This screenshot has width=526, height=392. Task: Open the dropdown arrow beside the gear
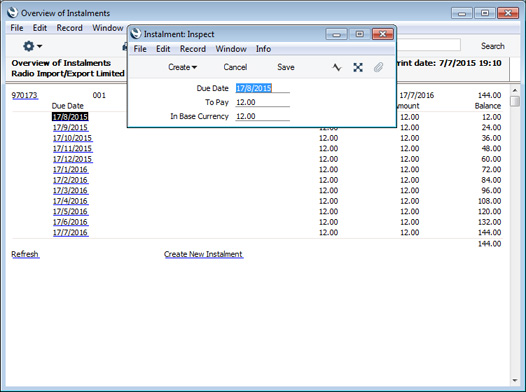pos(40,46)
